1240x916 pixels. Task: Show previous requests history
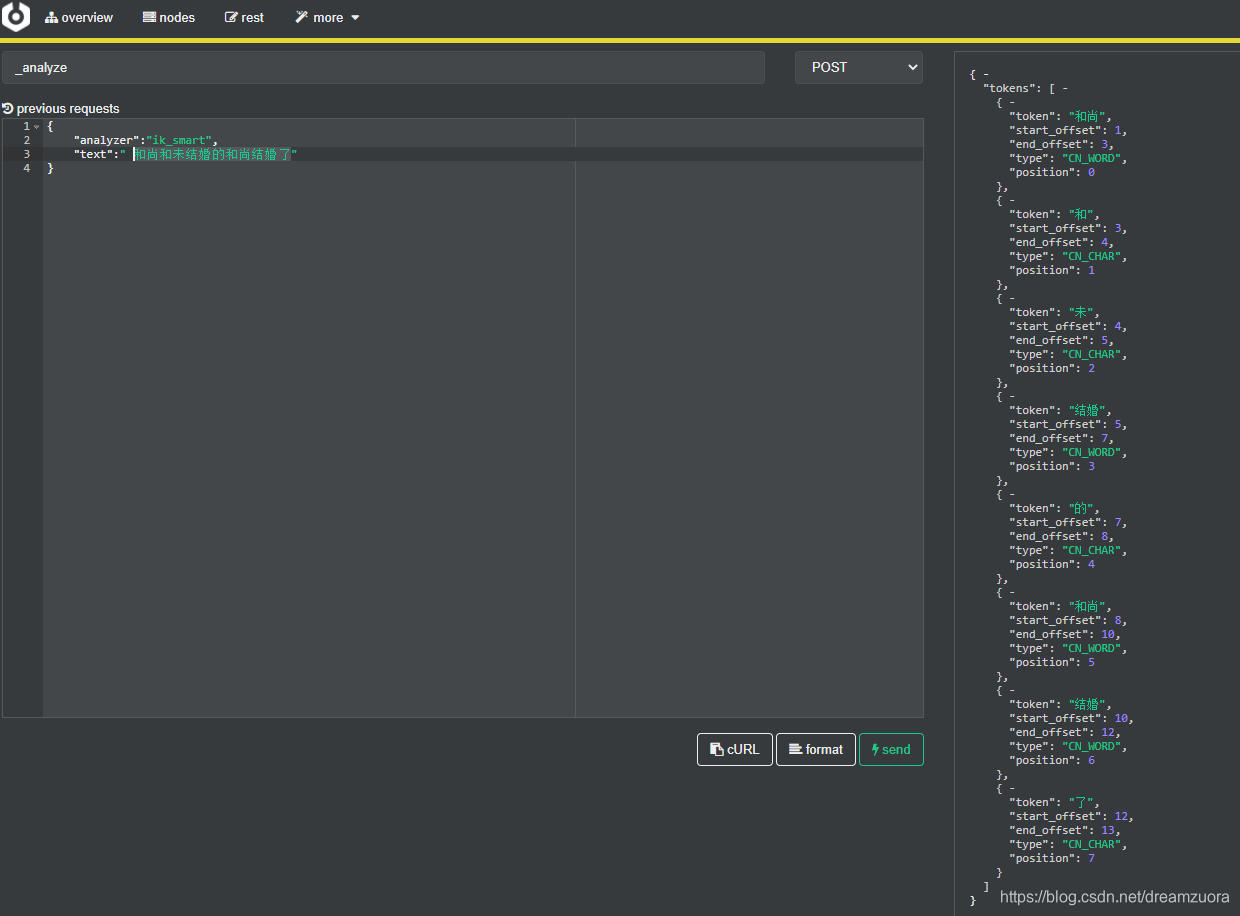tap(61, 108)
